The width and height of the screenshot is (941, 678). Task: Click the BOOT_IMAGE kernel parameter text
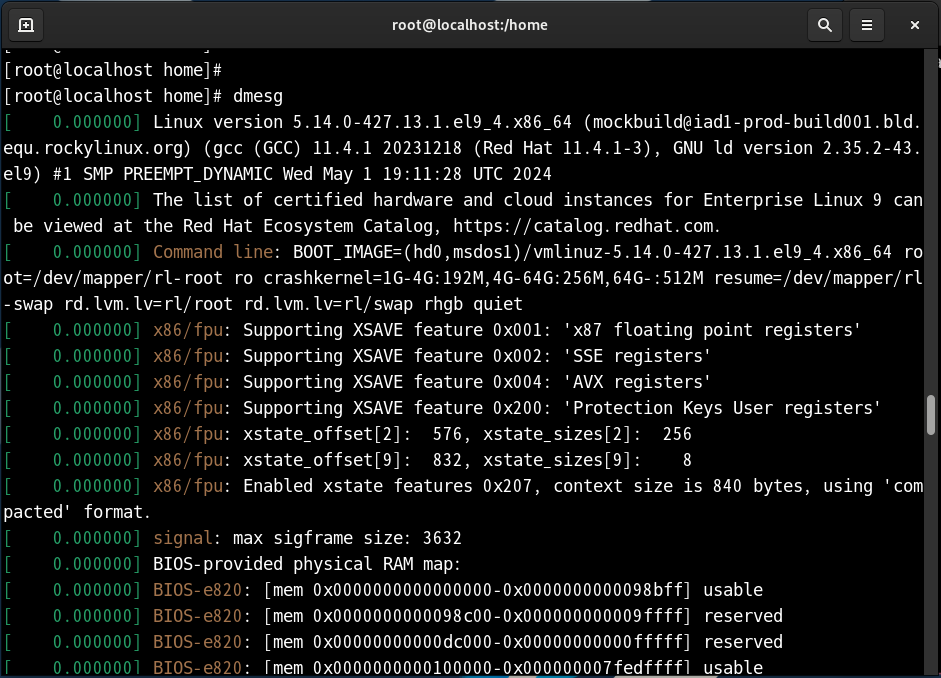tap(592, 252)
